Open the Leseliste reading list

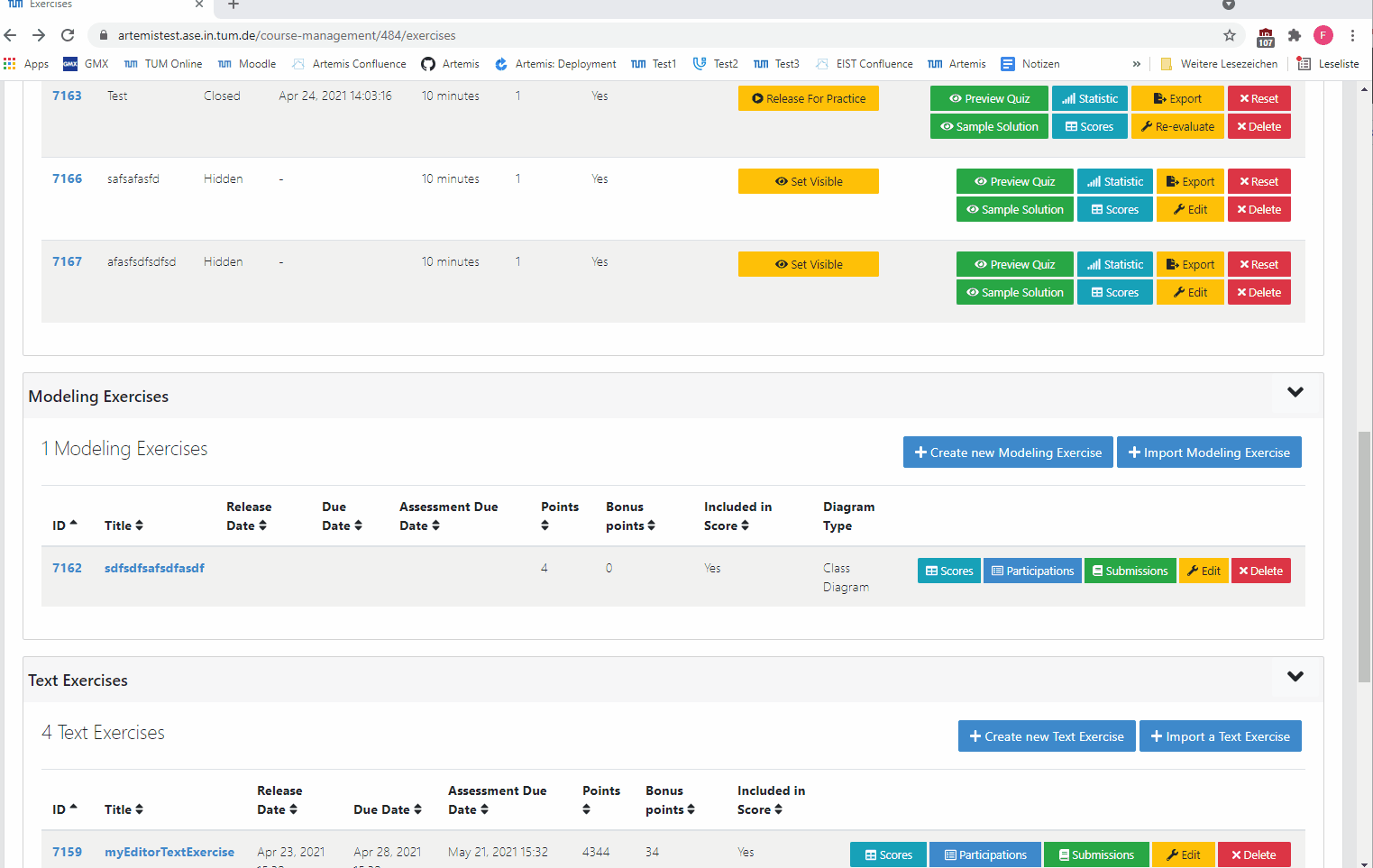(1328, 64)
